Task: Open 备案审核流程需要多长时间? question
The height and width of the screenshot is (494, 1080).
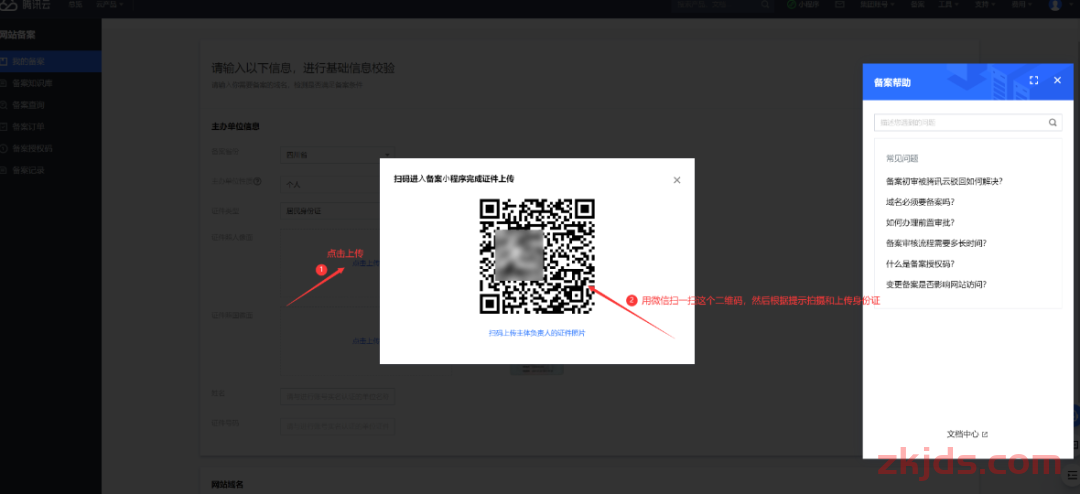Action: click(x=936, y=243)
